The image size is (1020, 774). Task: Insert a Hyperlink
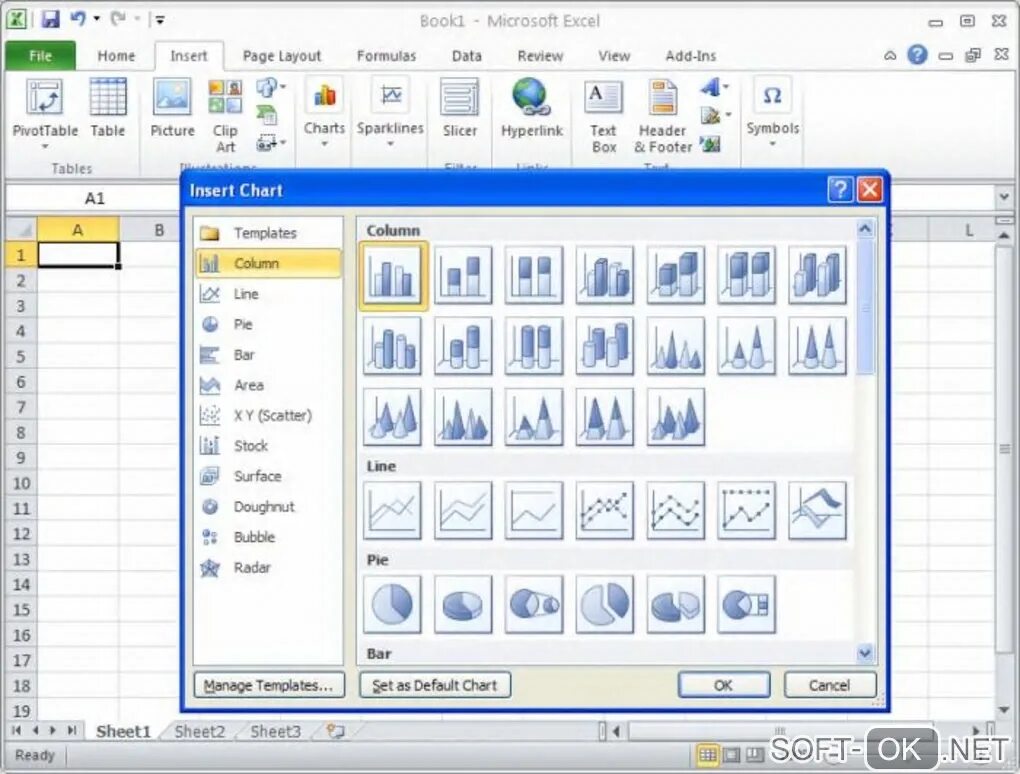pyautogui.click(x=531, y=108)
